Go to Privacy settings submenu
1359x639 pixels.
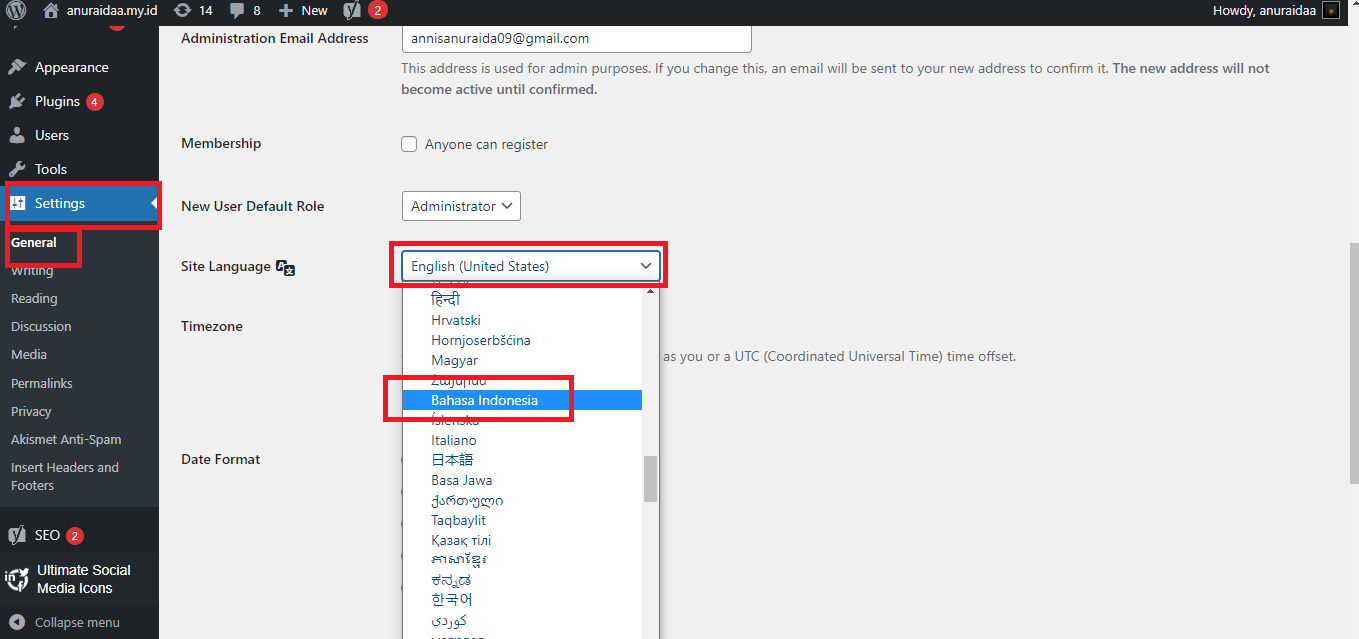pos(31,411)
